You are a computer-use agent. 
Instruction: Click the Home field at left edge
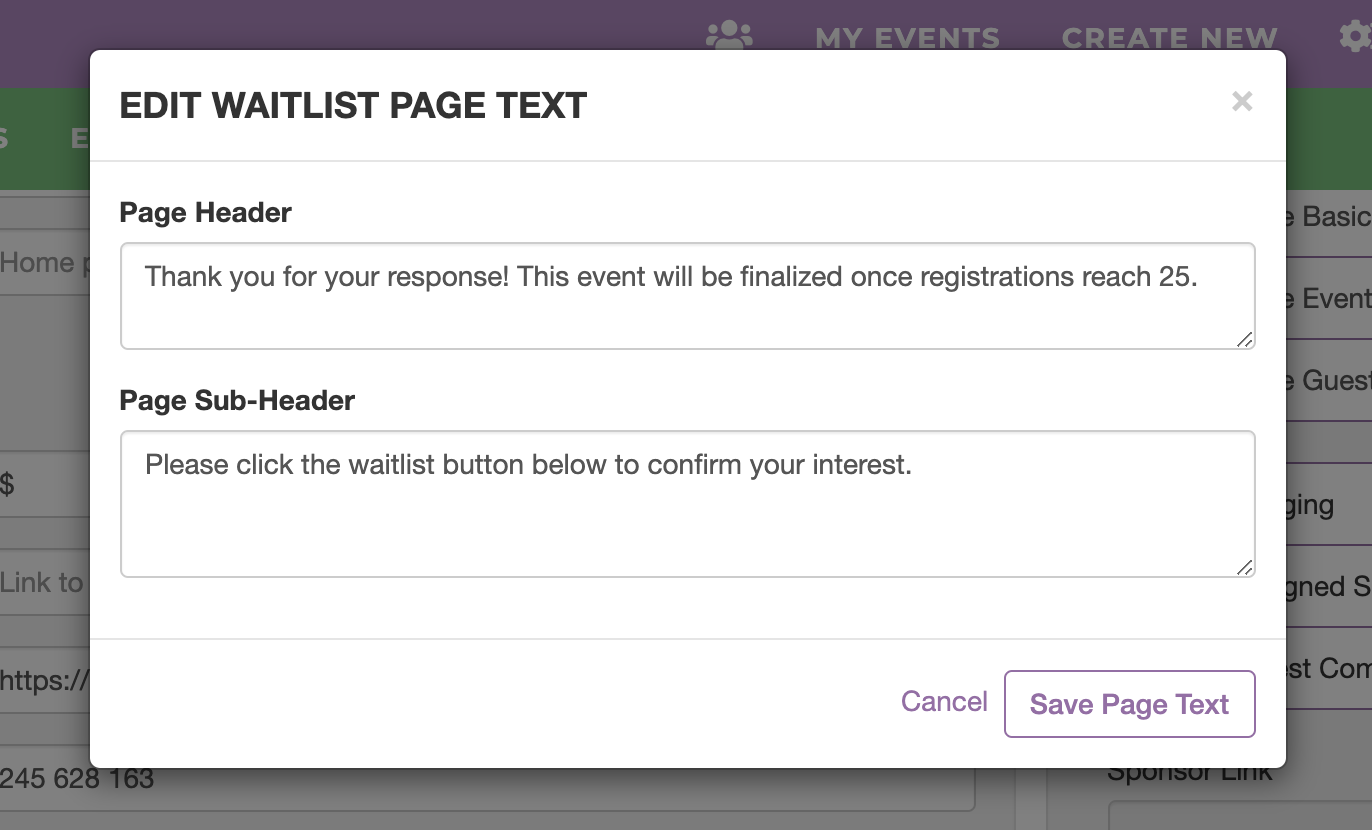pos(45,263)
